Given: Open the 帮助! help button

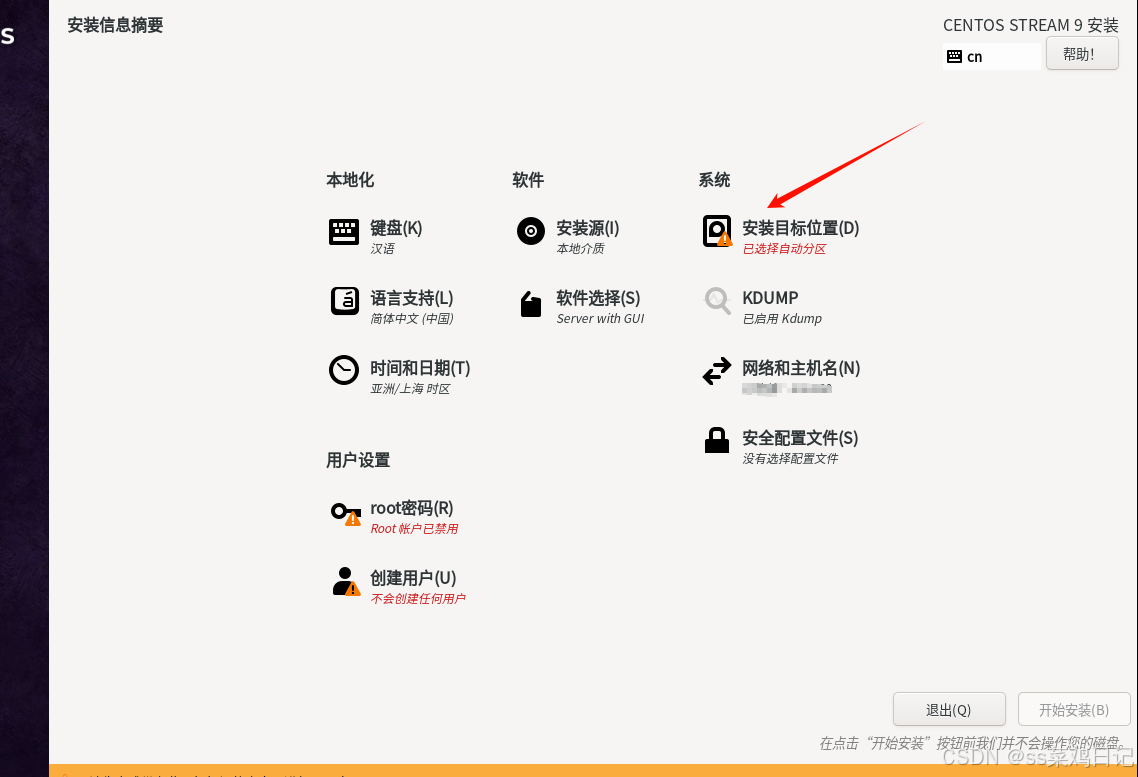Looking at the screenshot, I should click(x=1081, y=54).
